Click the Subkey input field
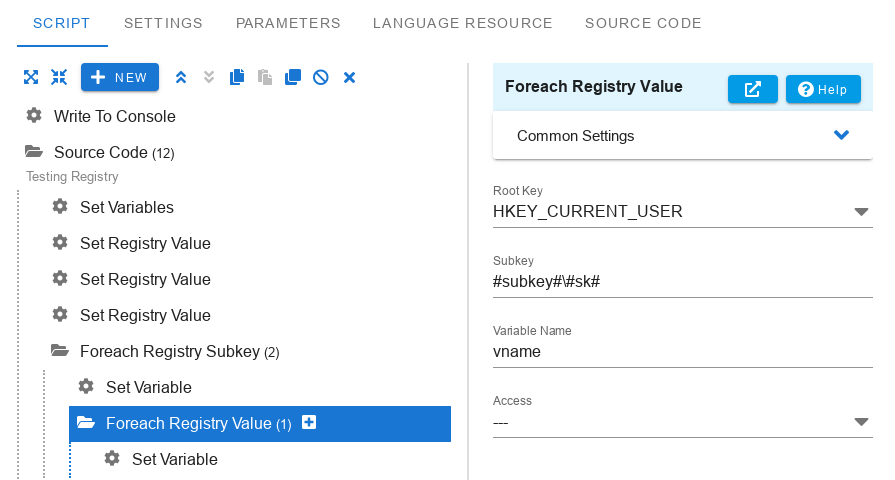Screen dimensions: 895x480 [682, 281]
